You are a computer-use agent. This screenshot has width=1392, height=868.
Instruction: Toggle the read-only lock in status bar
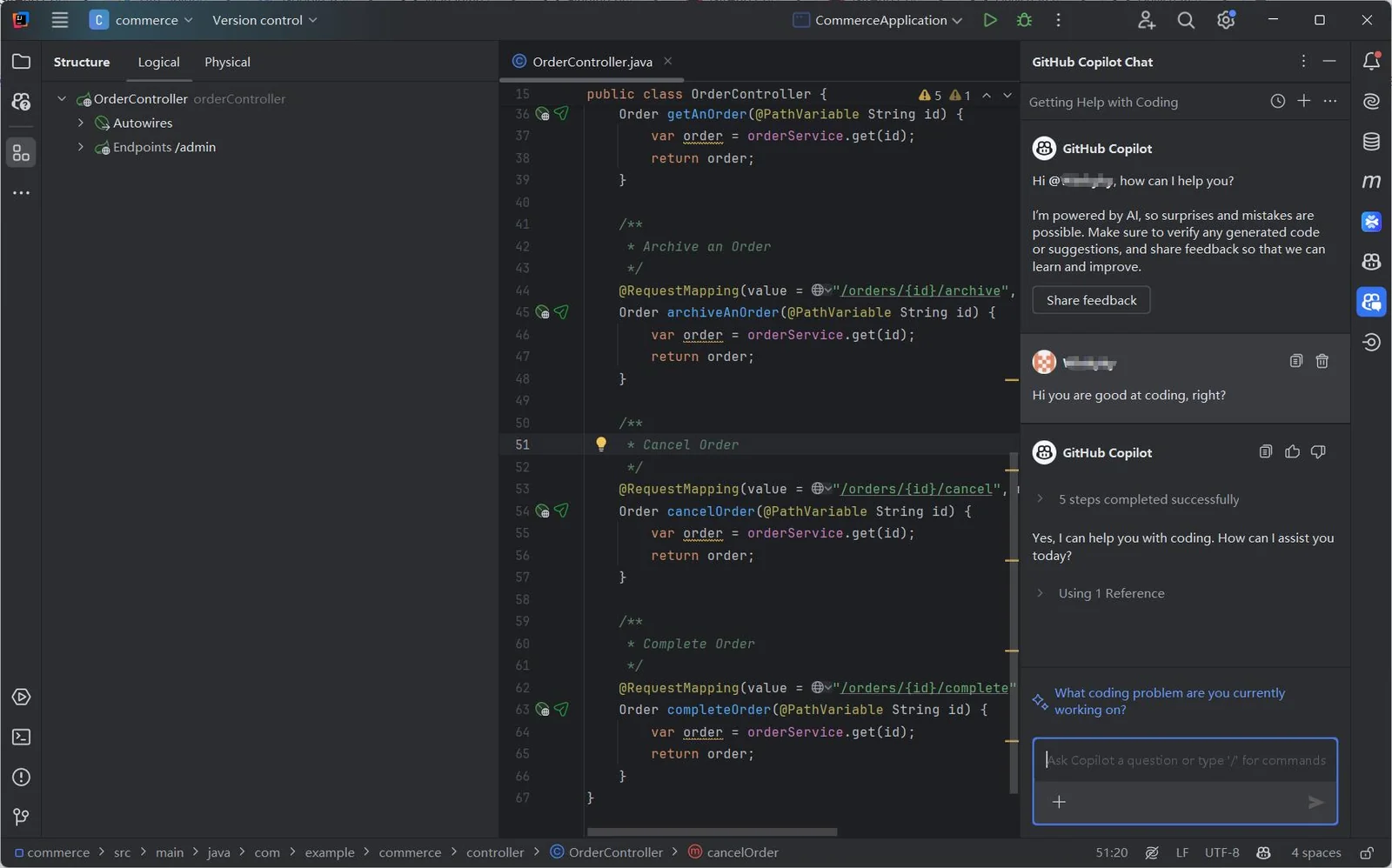pyautogui.click(x=1367, y=852)
